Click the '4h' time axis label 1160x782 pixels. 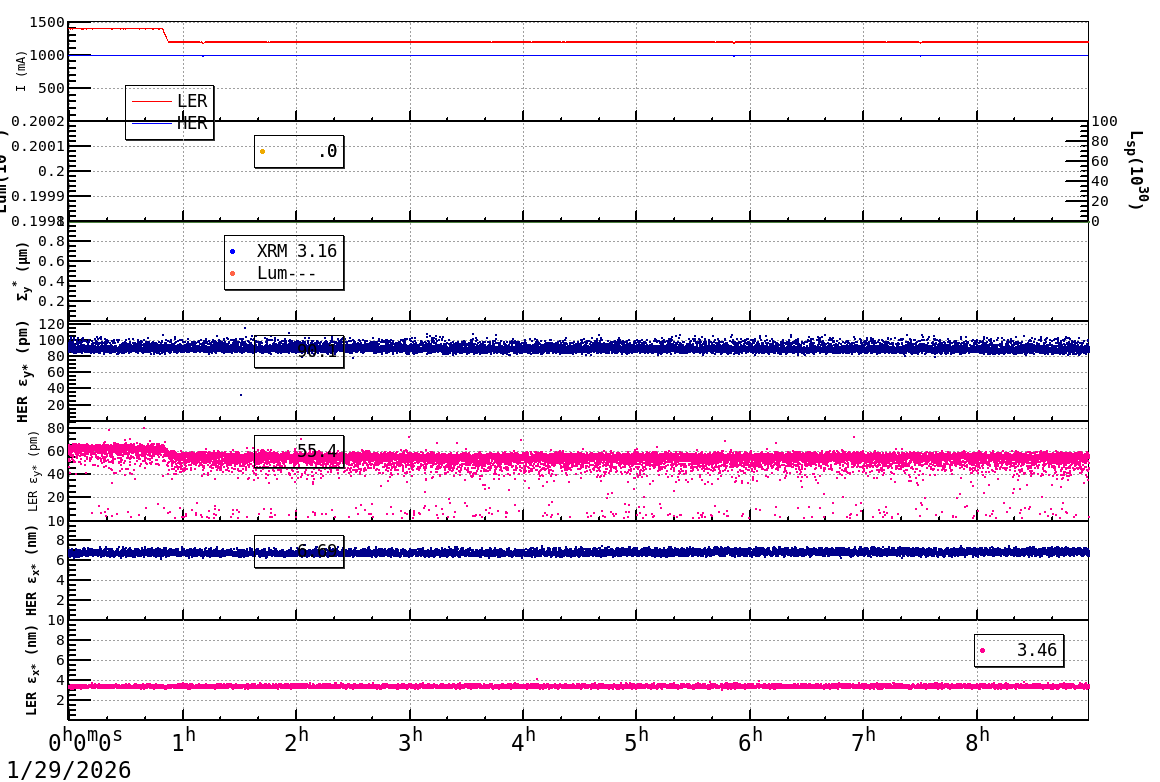point(523,741)
